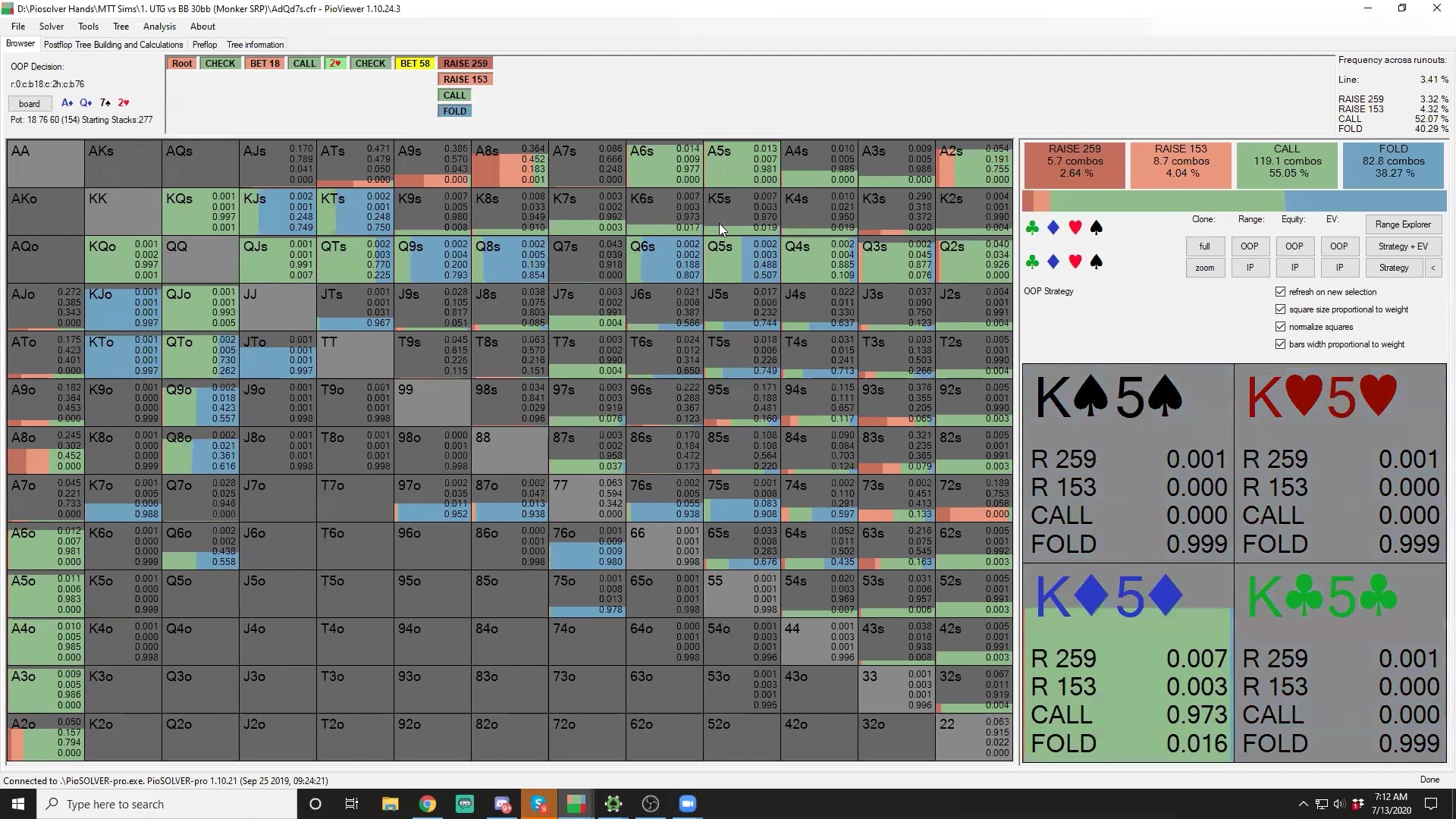Switch to the Preflop tab
Image resolution: width=1456 pixels, height=819 pixels.
tap(205, 45)
